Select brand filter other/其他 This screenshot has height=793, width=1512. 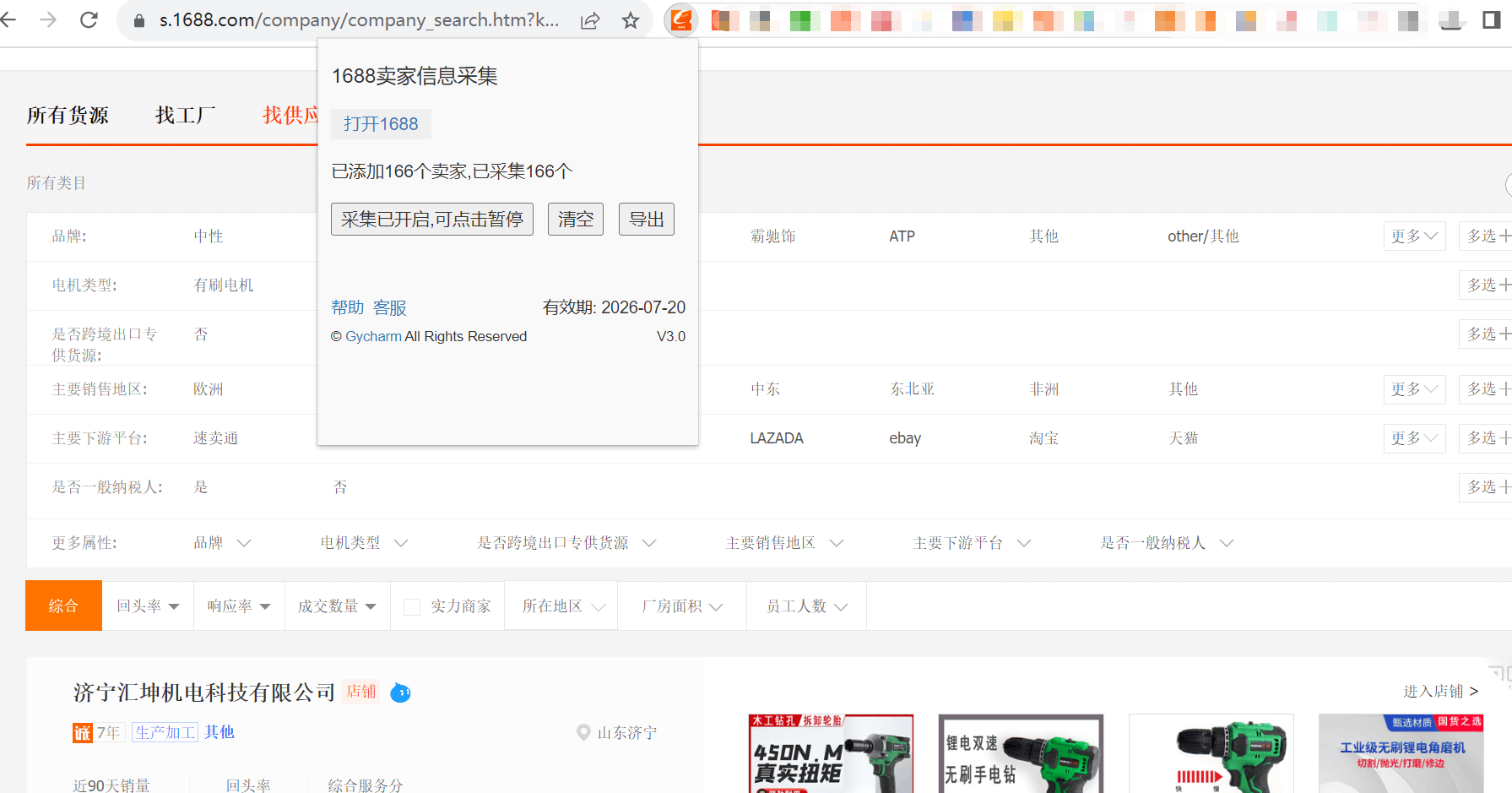1203,236
